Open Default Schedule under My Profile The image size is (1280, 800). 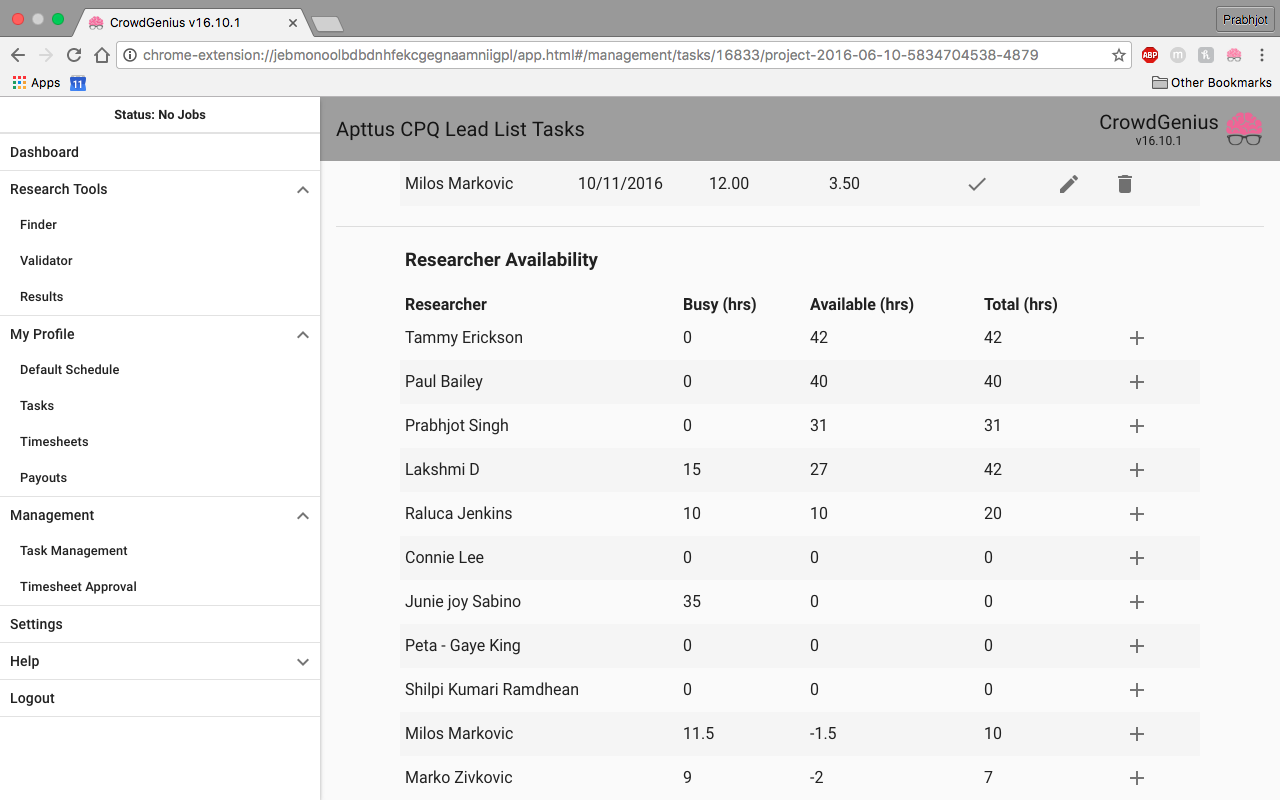point(160,370)
